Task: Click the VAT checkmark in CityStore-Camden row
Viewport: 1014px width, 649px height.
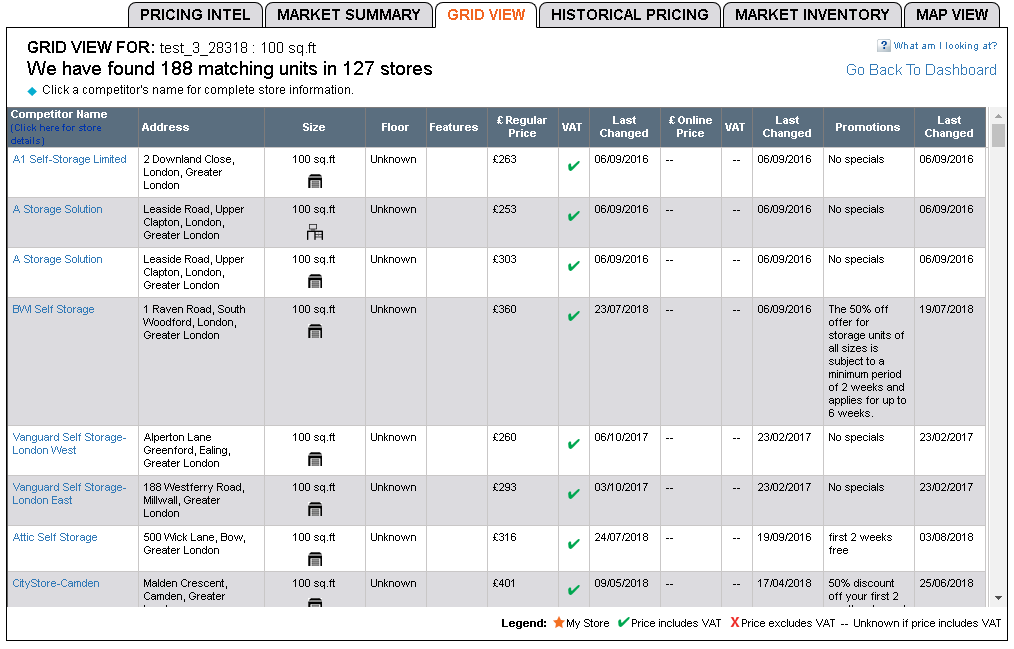Action: coord(573,590)
